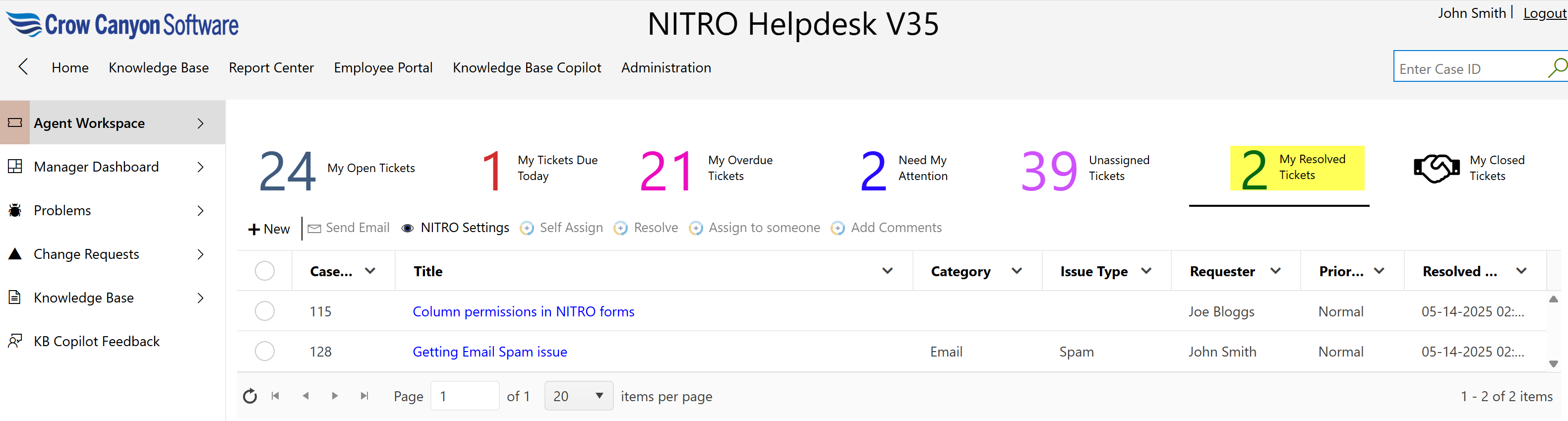Click the KB Copilot Feedback icon
Screen dimensions: 1568x421
(x=15, y=341)
